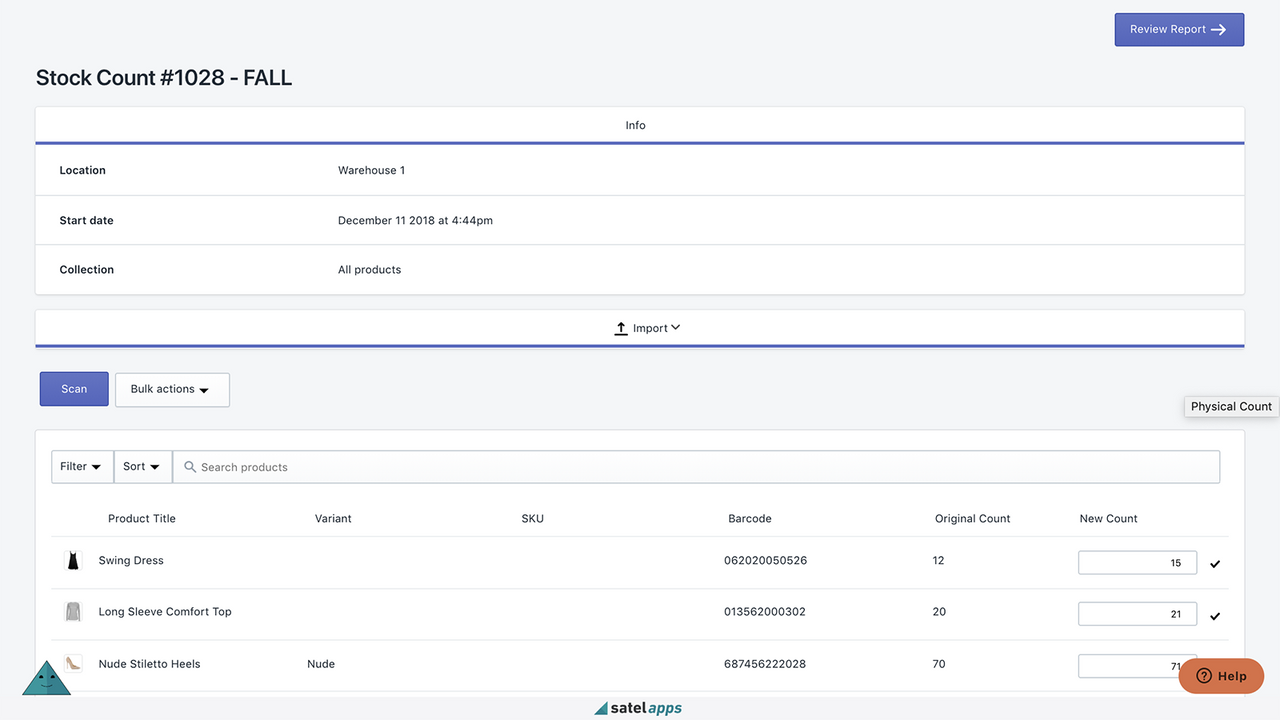The height and width of the screenshot is (720, 1280).
Task: Click the Warehouse 1 location value
Action: 371,171
